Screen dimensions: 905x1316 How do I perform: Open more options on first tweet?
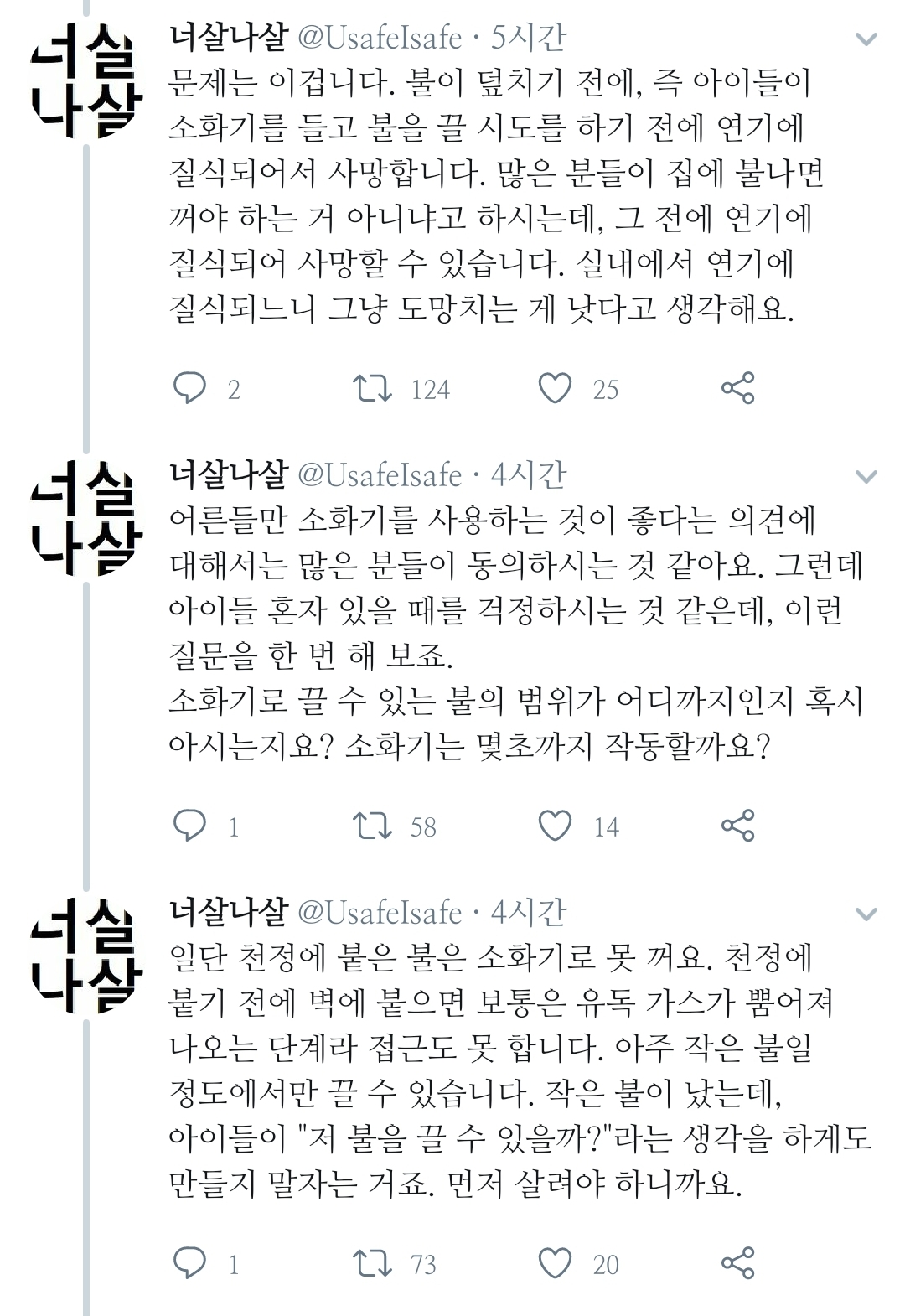tap(866, 39)
